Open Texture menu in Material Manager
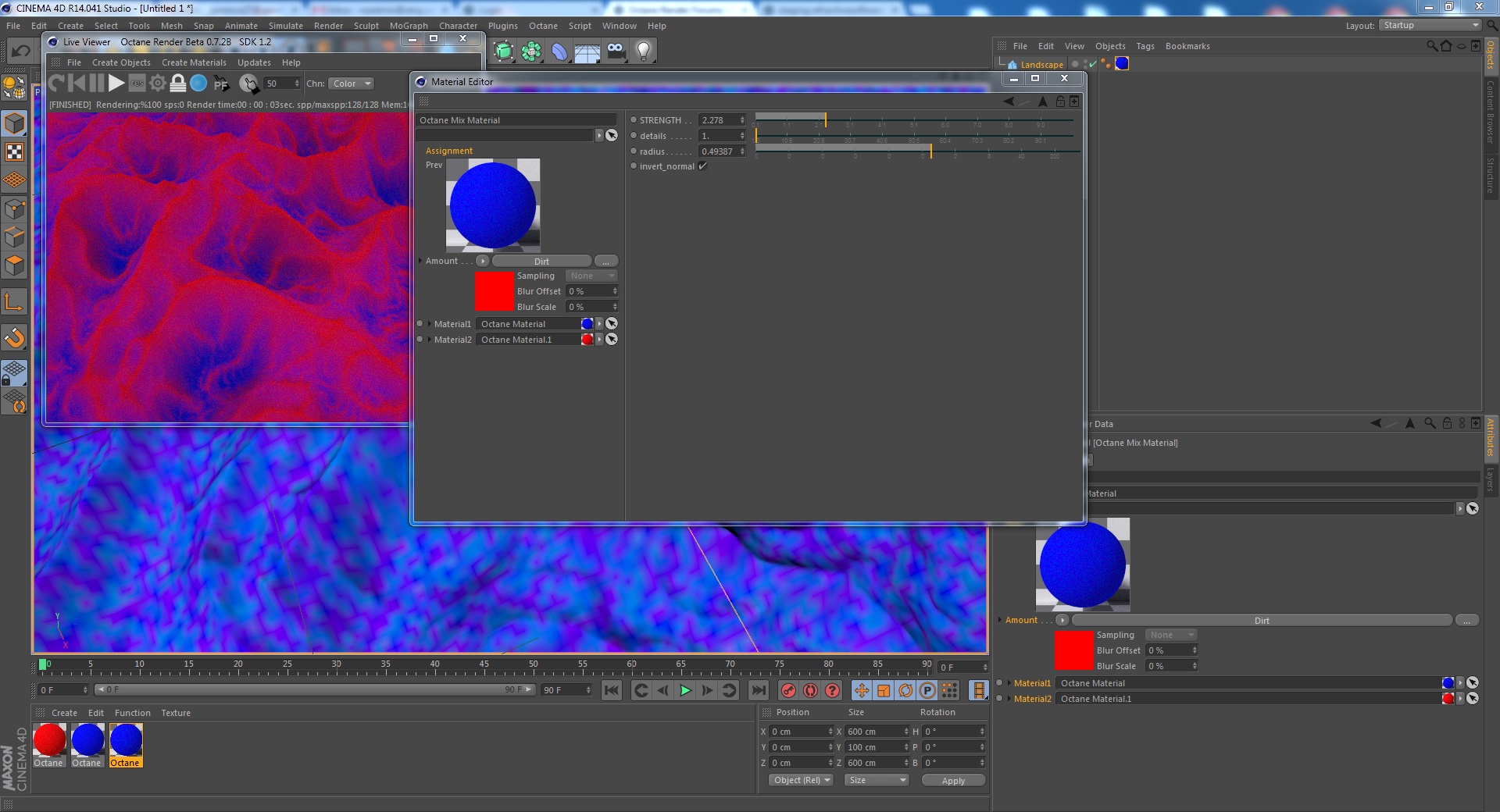The height and width of the screenshot is (812, 1500). tap(176, 713)
